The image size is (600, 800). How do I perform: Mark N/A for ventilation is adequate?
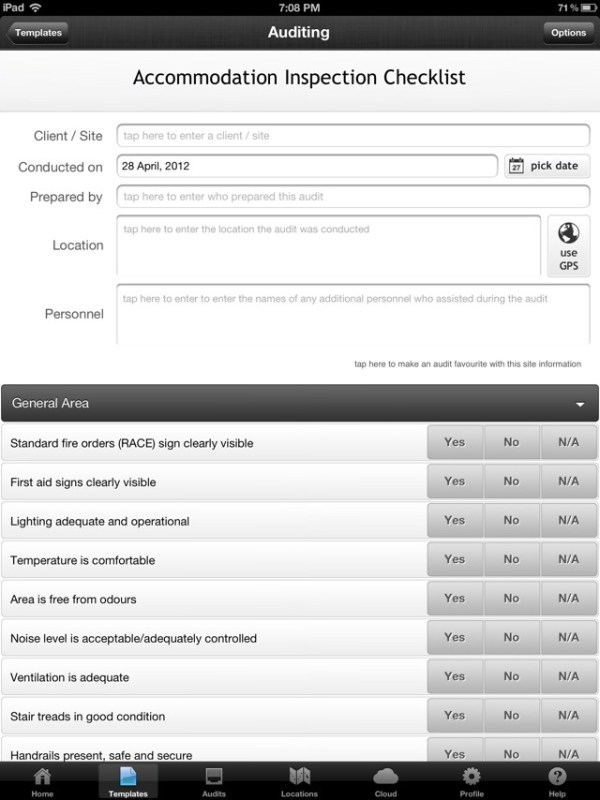click(x=568, y=676)
